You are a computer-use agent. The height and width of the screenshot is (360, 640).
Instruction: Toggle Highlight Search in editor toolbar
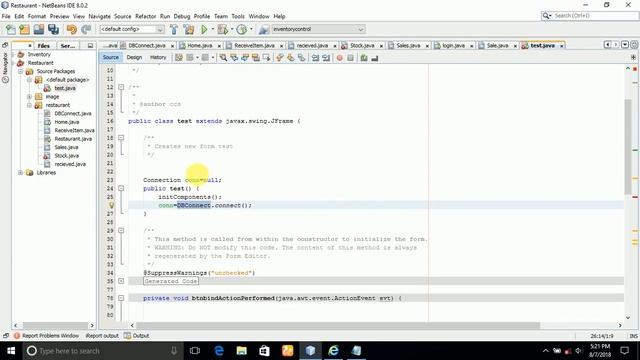[x=256, y=58]
